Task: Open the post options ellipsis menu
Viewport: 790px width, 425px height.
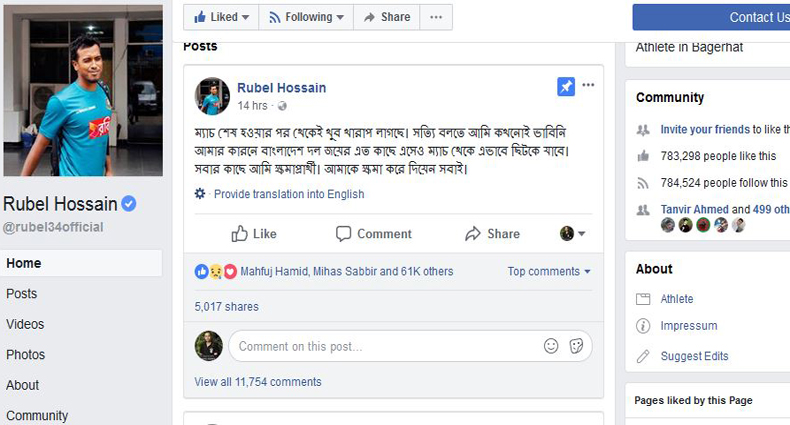Action: [x=588, y=86]
